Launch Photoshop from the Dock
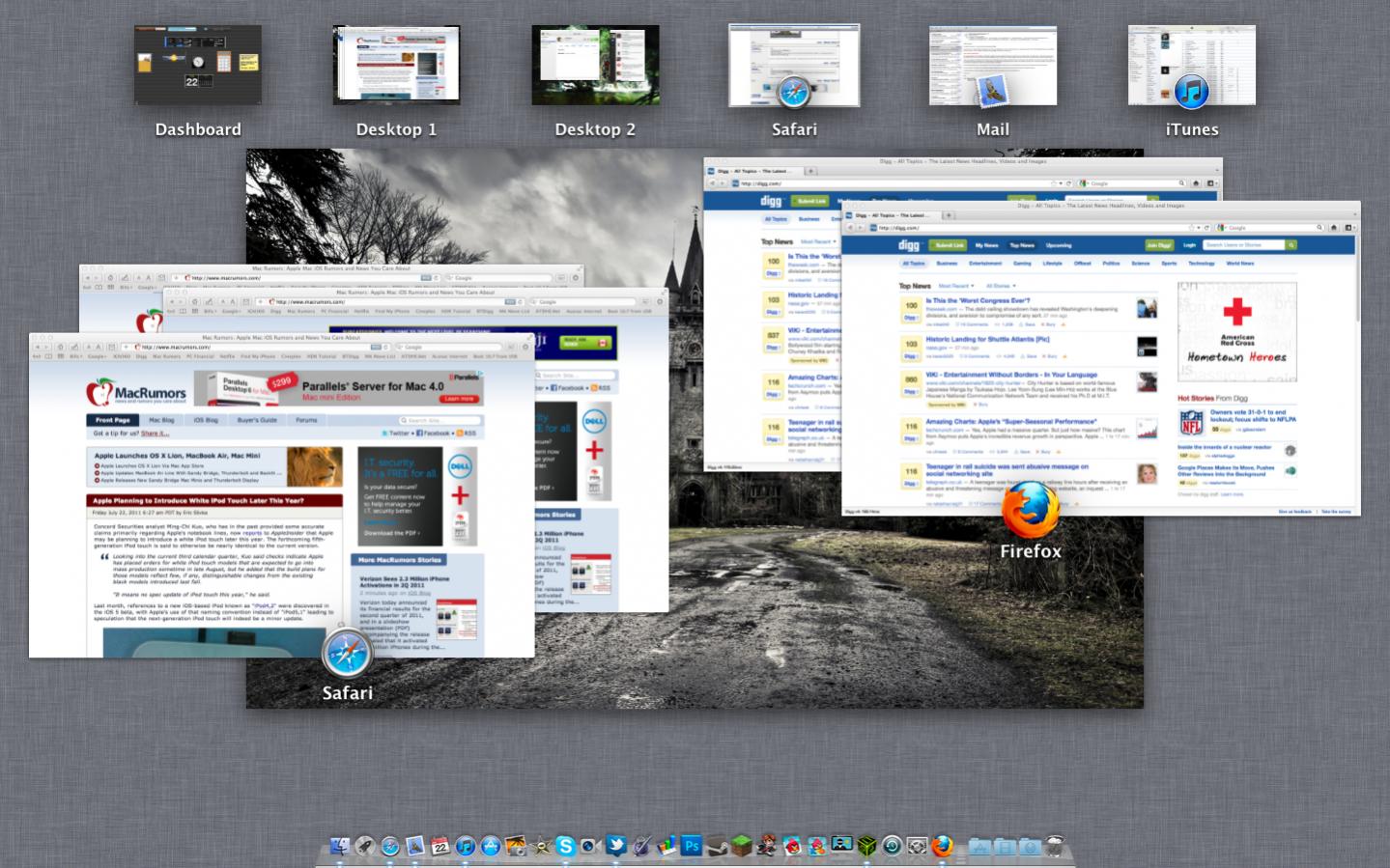 pyautogui.click(x=692, y=847)
